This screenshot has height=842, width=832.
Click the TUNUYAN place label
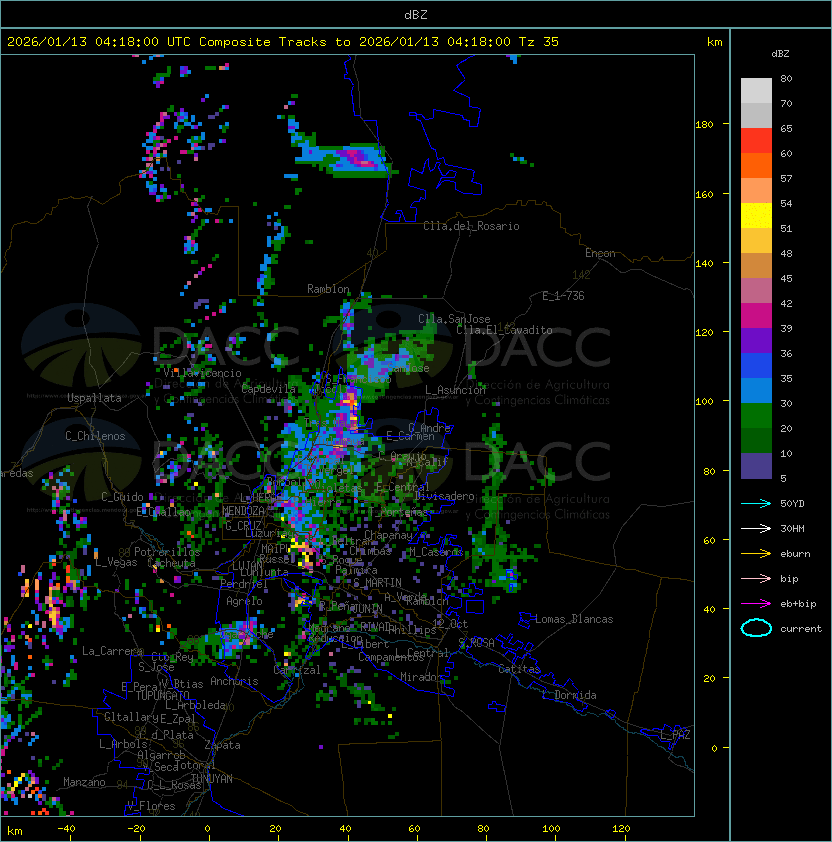point(212,779)
